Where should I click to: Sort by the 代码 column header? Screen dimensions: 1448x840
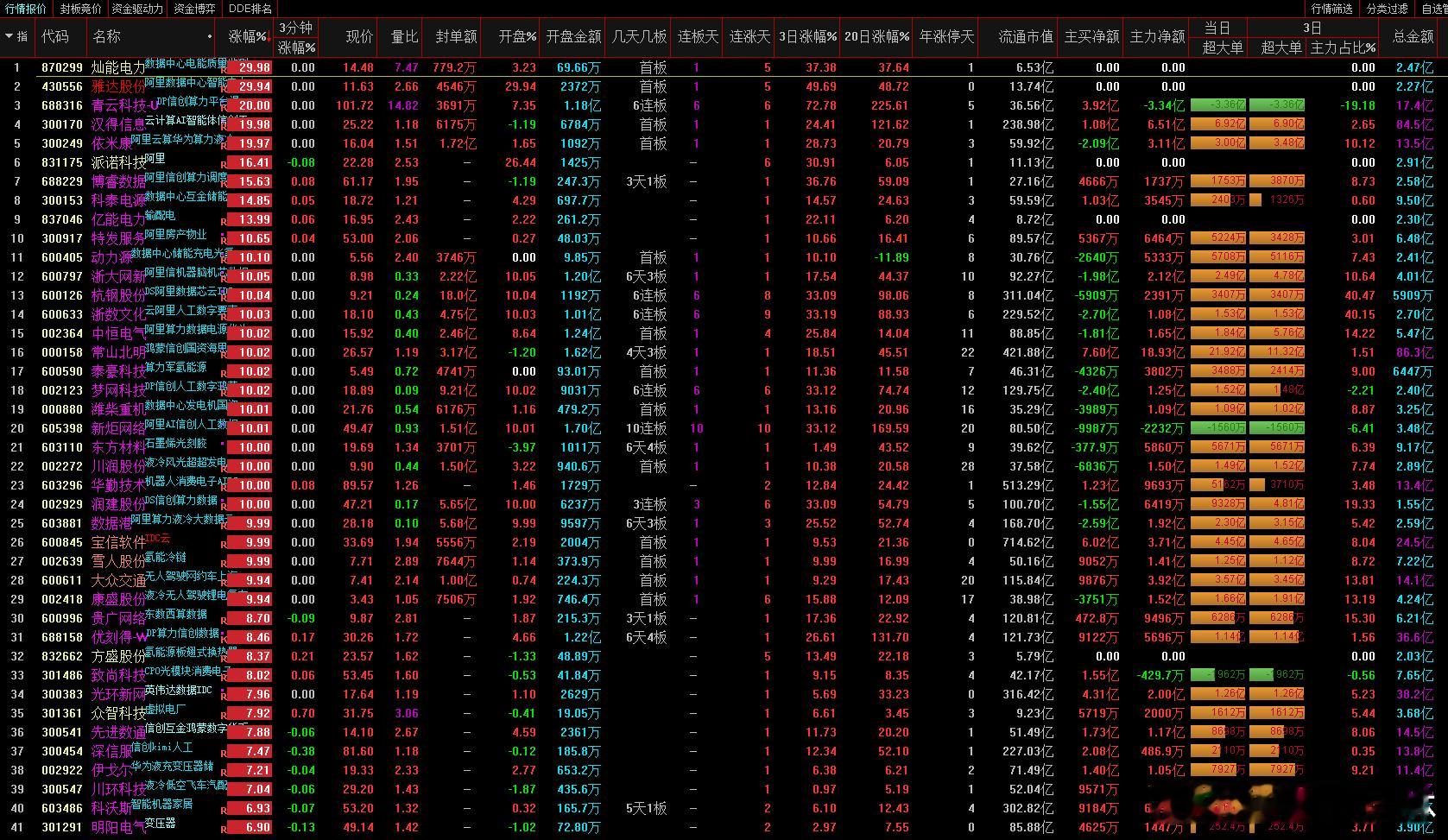[x=55, y=36]
